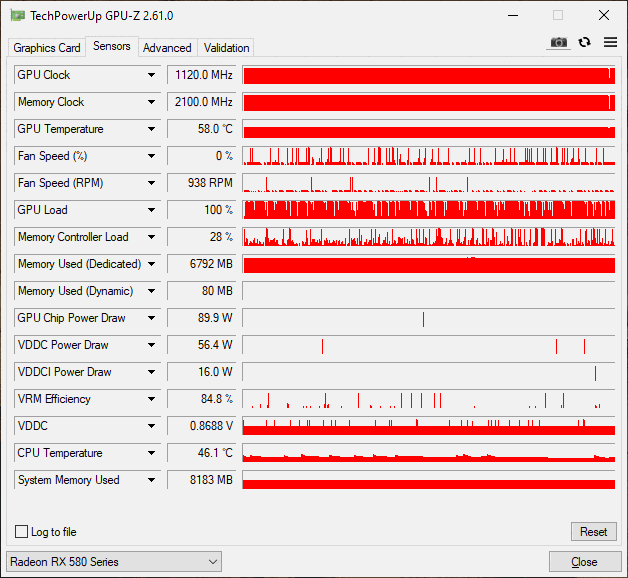
Task: Open the Memory Used (Dynamic) dropdown
Action: pyautogui.click(x=151, y=291)
